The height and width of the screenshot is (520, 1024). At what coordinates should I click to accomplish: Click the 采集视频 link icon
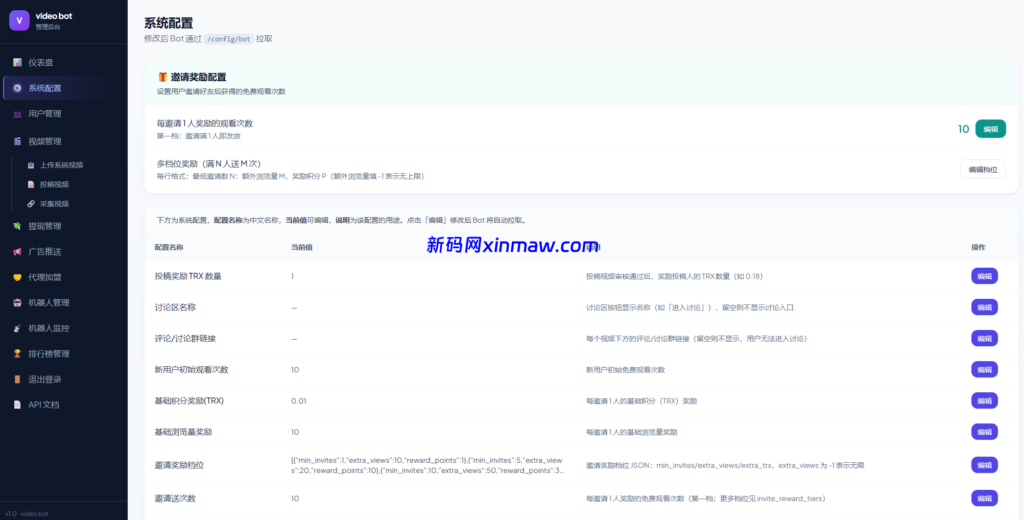[x=31, y=204]
